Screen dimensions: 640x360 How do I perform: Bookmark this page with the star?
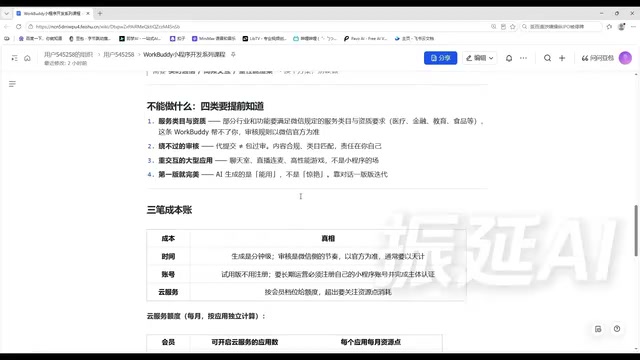tap(513, 27)
